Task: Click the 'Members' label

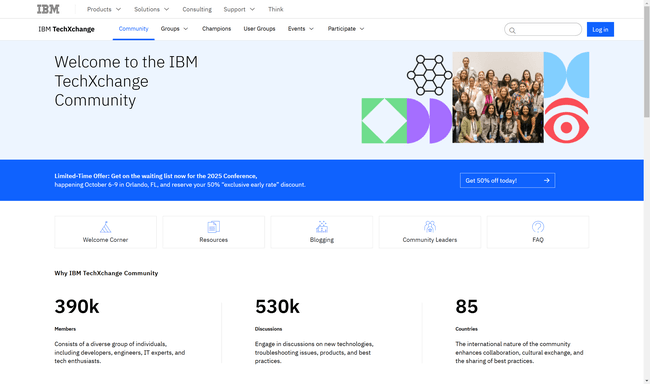Action: pos(65,329)
